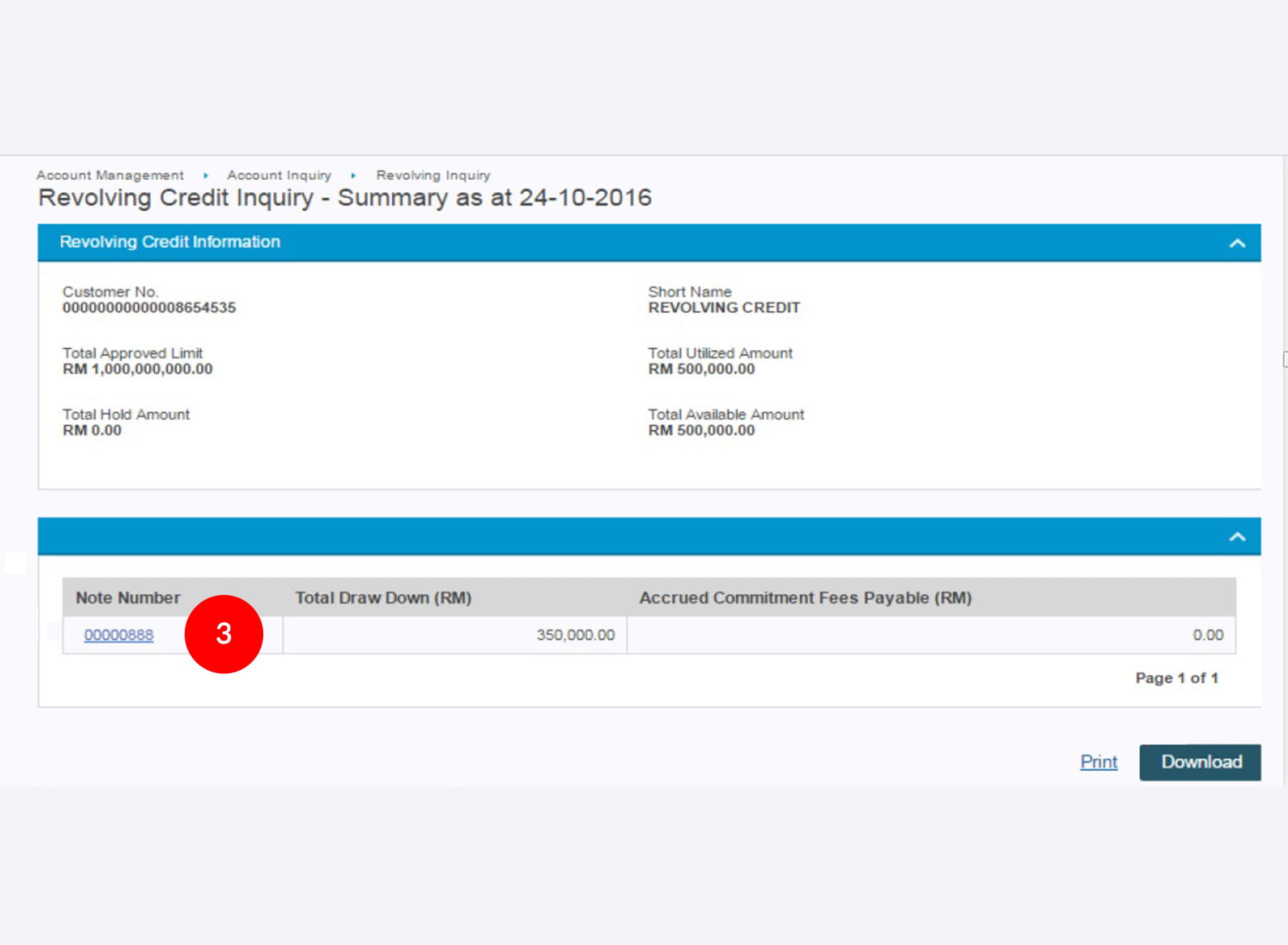Click the Total Approved Limit amount

[137, 369]
